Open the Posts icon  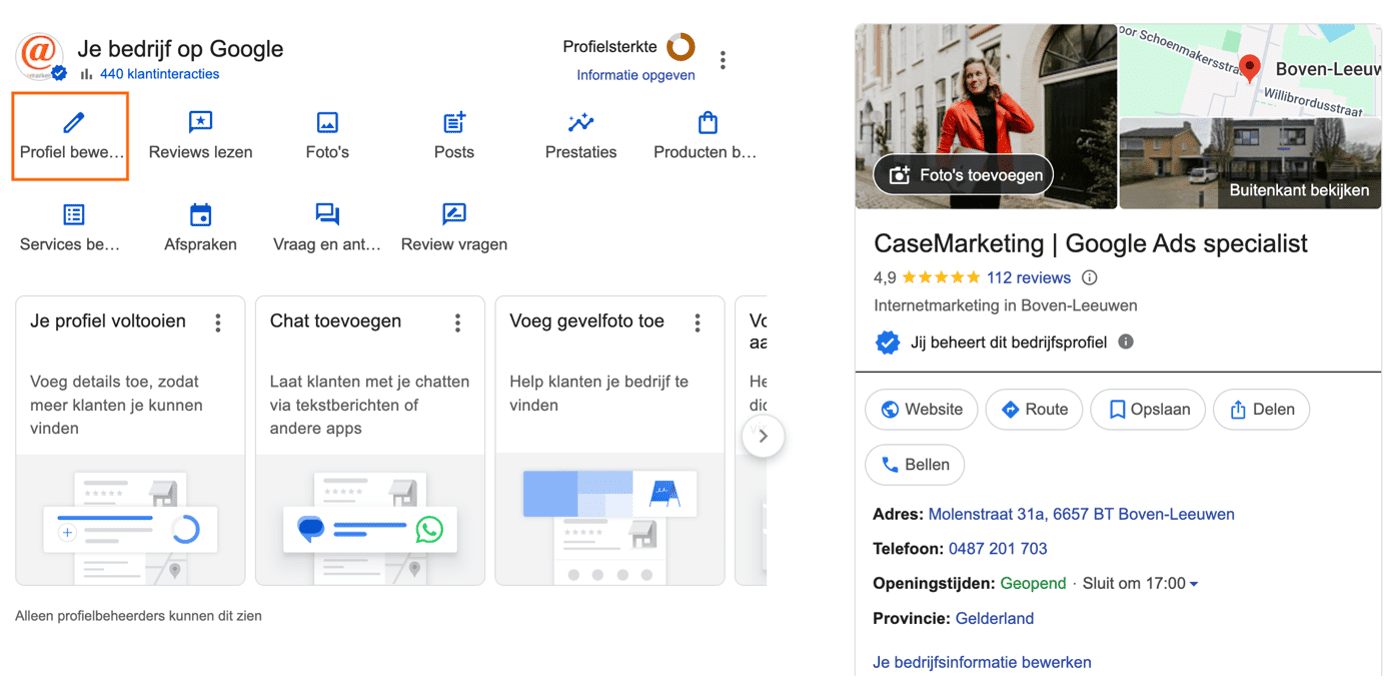pyautogui.click(x=454, y=122)
